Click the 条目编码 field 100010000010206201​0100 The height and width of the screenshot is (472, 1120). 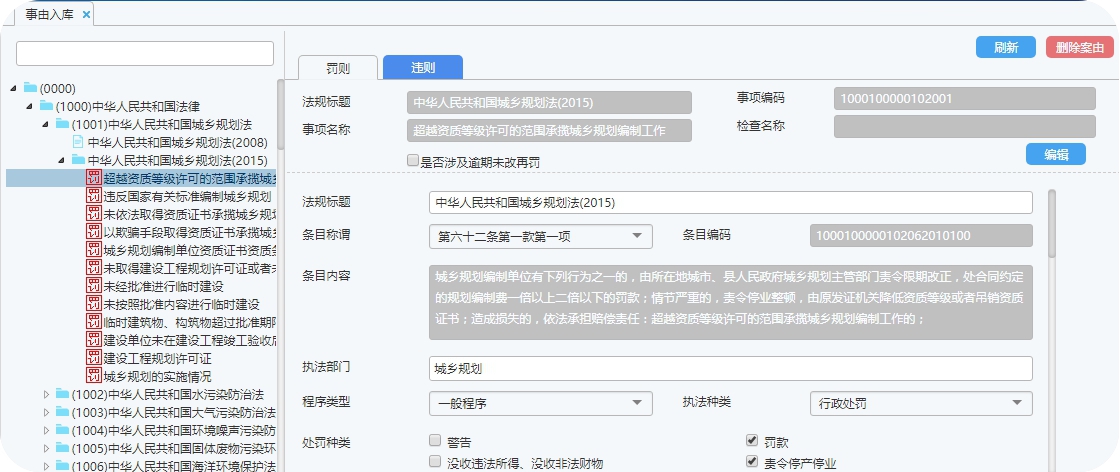coord(921,236)
